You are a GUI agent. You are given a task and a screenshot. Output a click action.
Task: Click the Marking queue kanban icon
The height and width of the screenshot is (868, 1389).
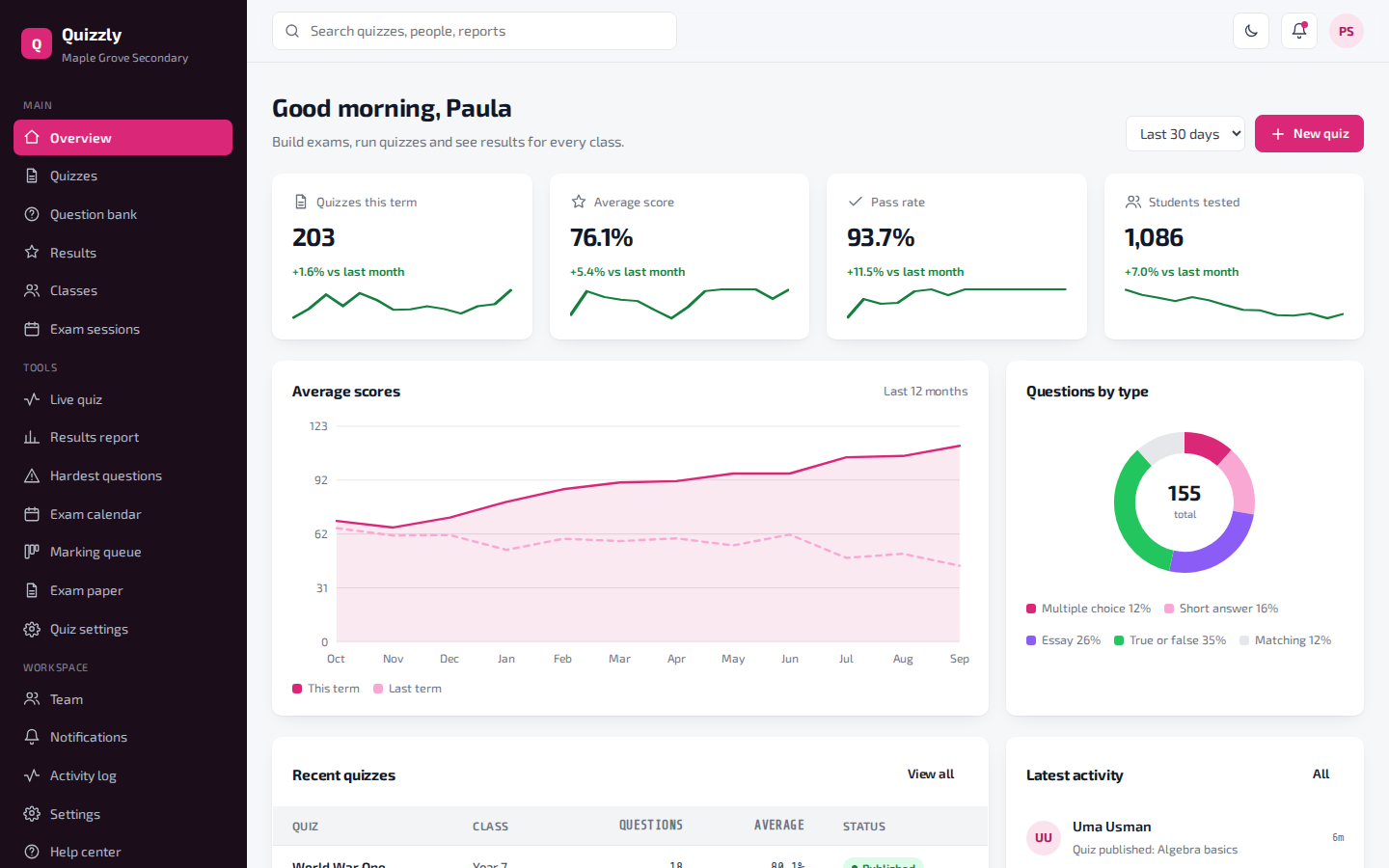(x=32, y=552)
